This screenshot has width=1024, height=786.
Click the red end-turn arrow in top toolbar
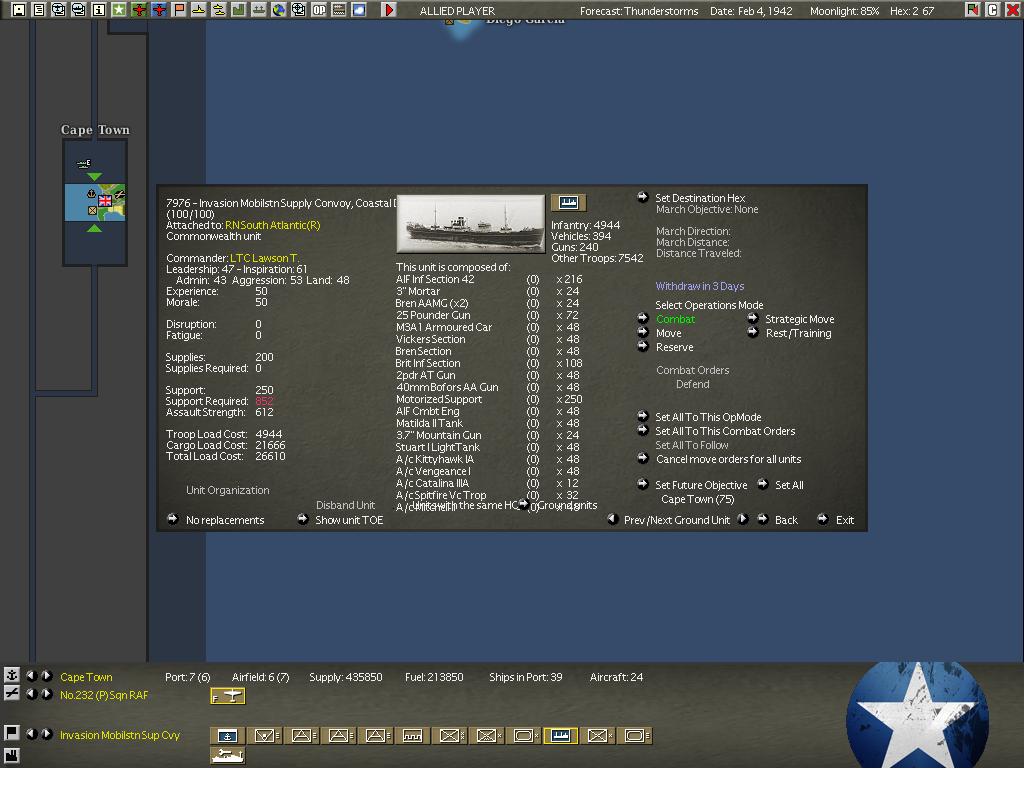[389, 10]
